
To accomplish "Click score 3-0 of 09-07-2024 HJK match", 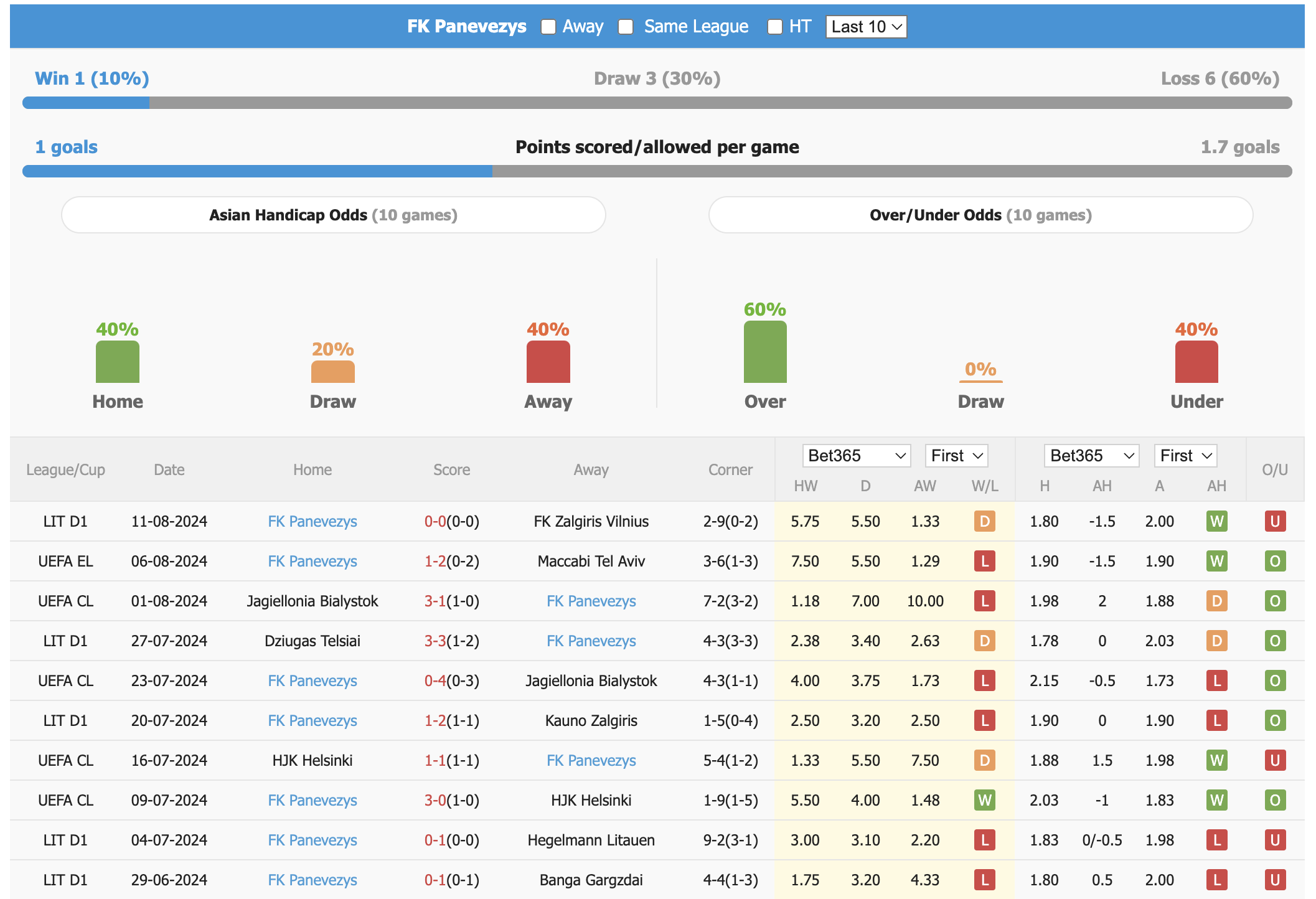I will click(x=435, y=800).
